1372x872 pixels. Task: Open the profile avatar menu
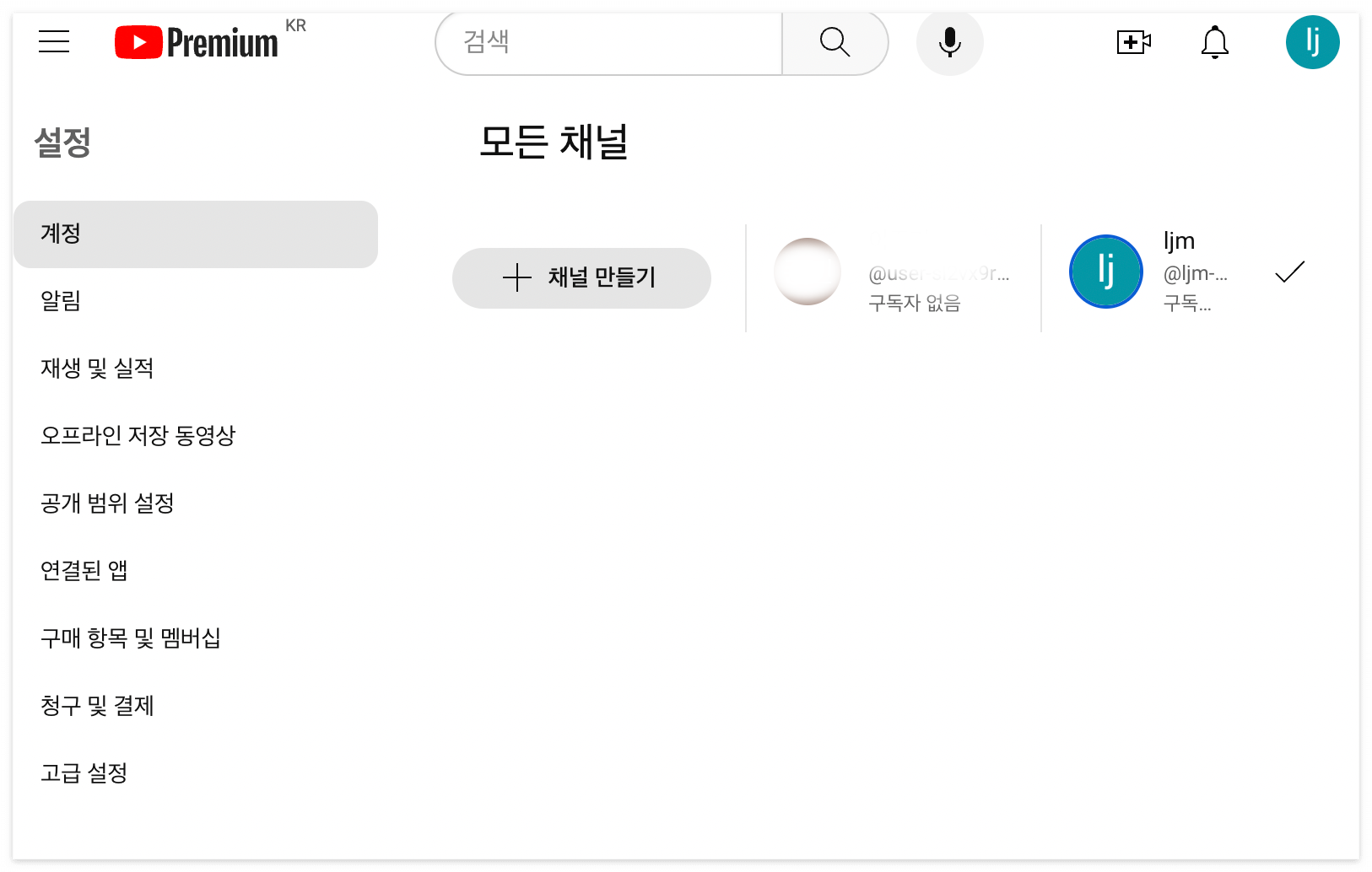coord(1312,41)
